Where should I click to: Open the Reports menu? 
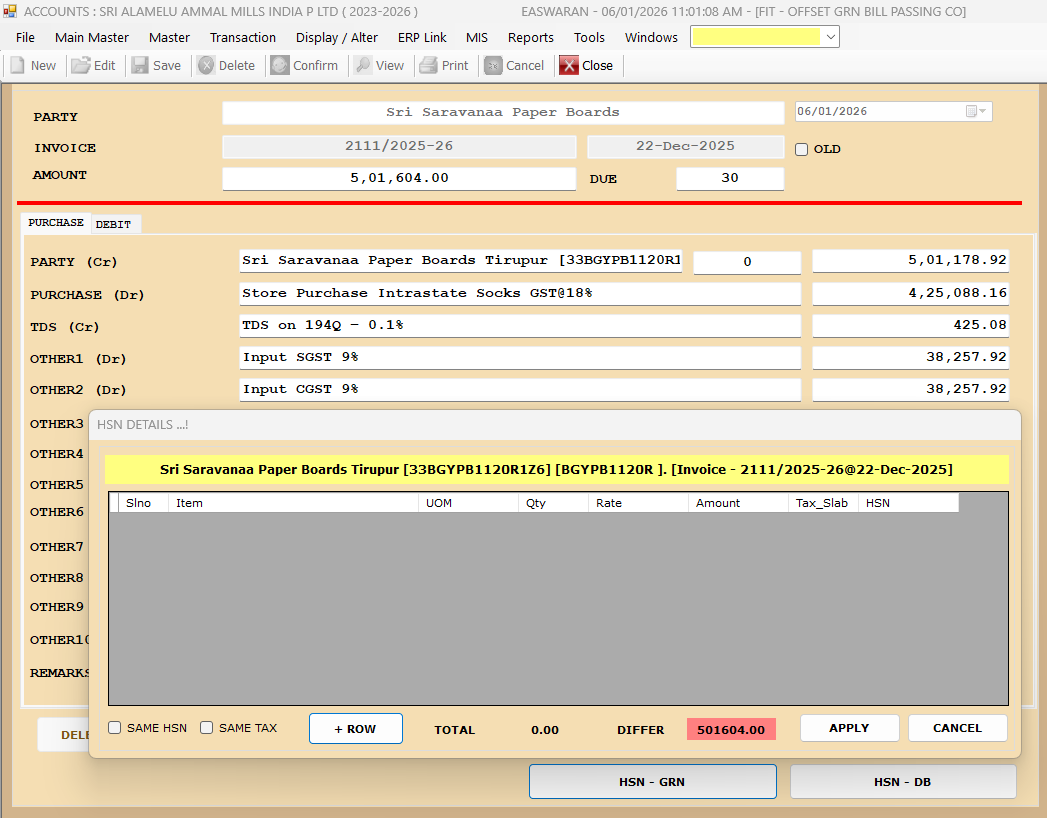(x=530, y=37)
